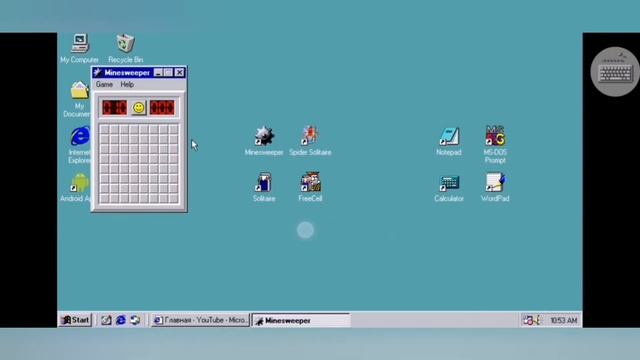Image resolution: width=640 pixels, height=360 pixels.
Task: Click the Minesweeper mine counter display
Action: [115, 108]
